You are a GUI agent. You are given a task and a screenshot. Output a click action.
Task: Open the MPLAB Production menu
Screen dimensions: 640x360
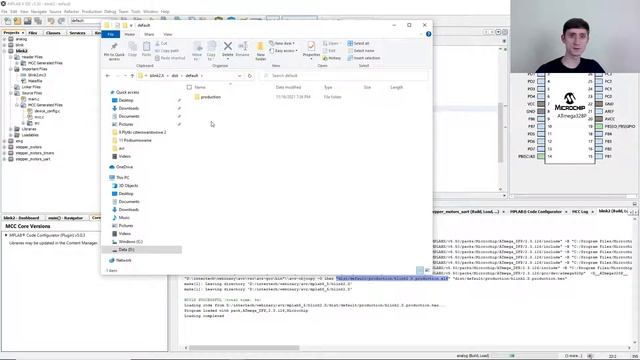(92, 11)
